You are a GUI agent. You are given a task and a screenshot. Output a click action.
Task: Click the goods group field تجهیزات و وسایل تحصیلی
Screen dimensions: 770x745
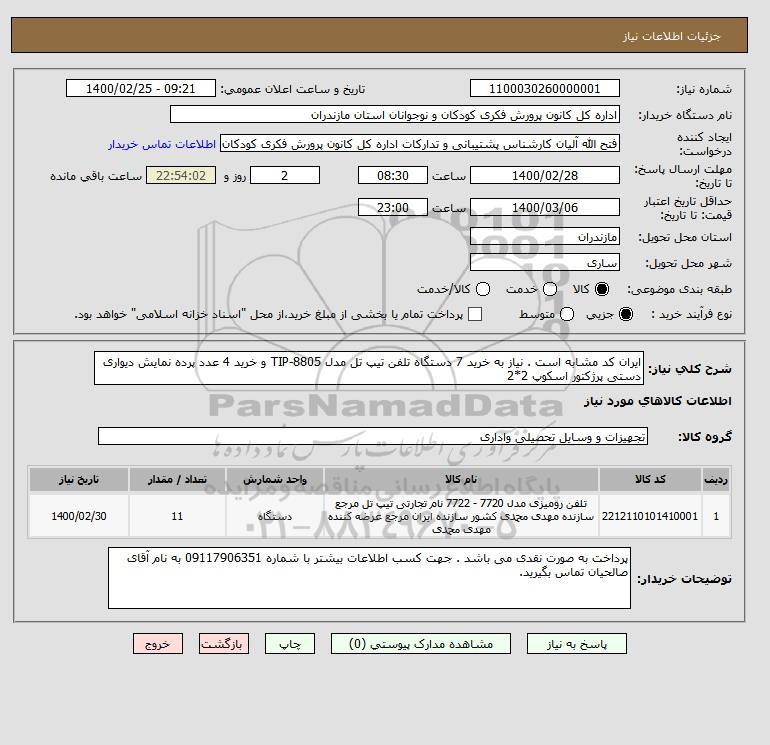[x=373, y=436]
